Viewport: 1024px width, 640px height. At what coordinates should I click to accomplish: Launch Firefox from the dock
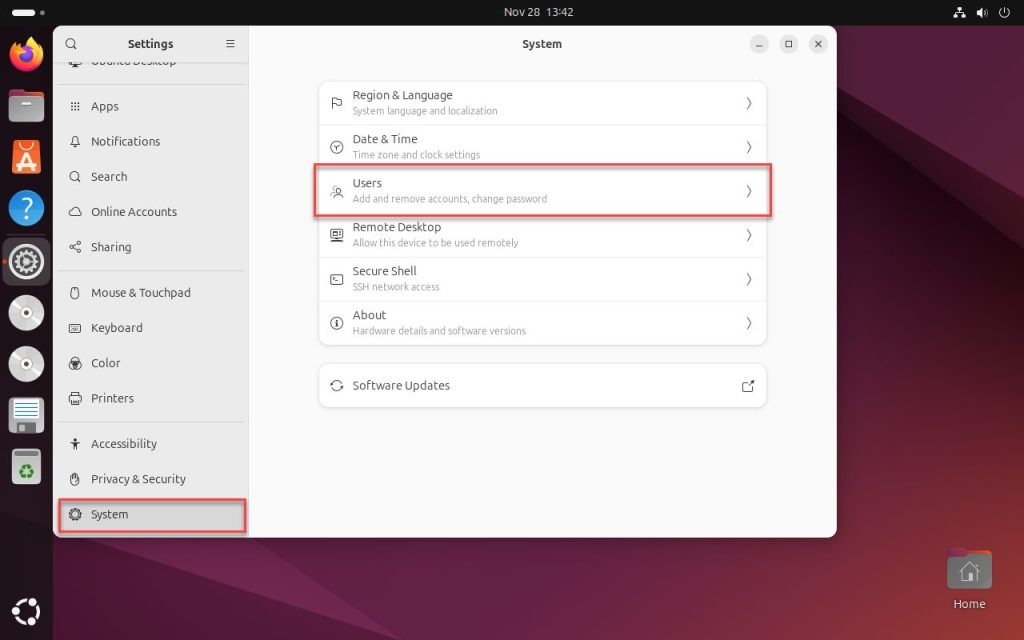[26, 54]
